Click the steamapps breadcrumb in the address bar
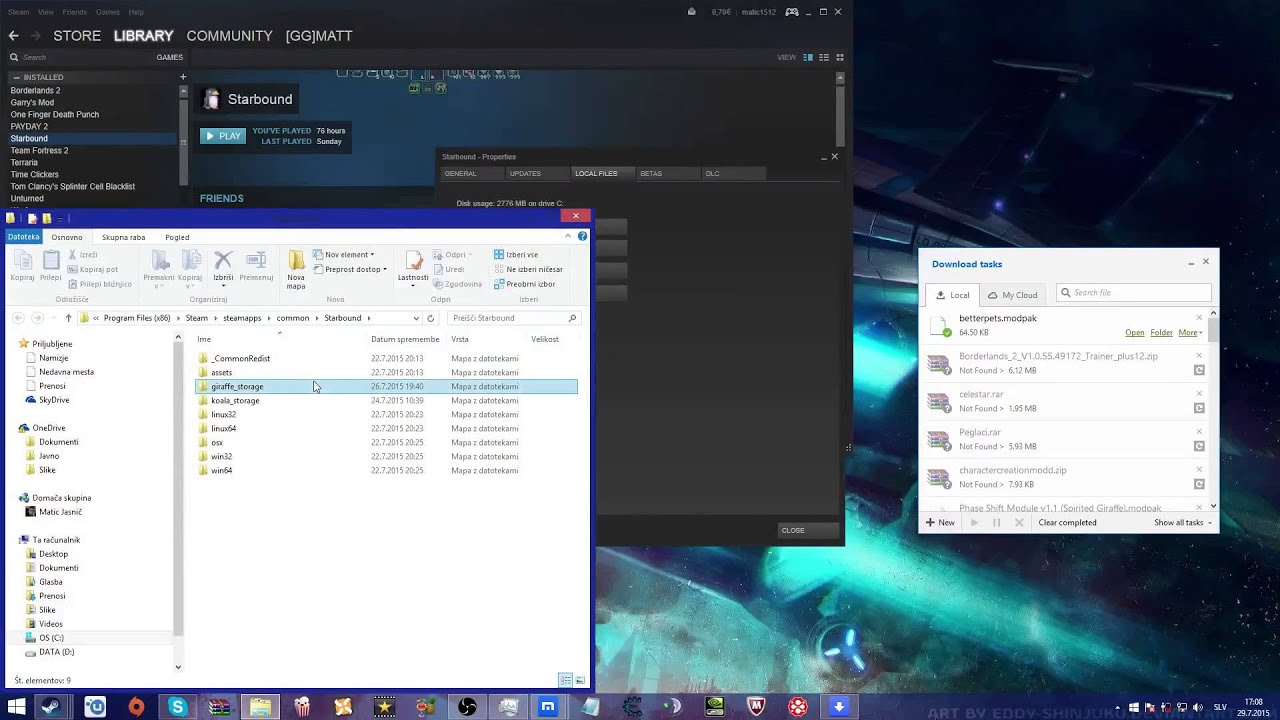 tap(242, 318)
